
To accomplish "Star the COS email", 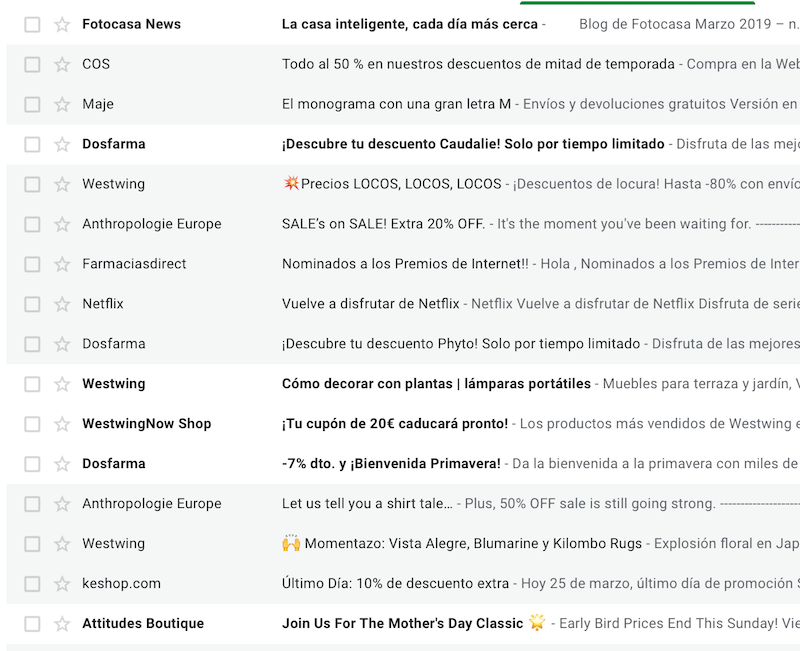I will pos(62,64).
